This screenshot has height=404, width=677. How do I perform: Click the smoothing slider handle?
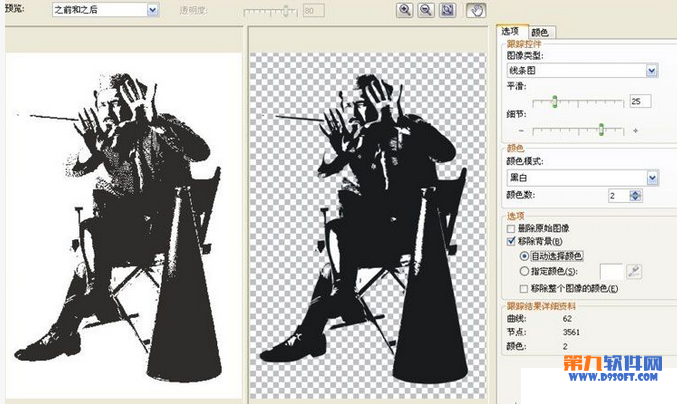[555, 102]
